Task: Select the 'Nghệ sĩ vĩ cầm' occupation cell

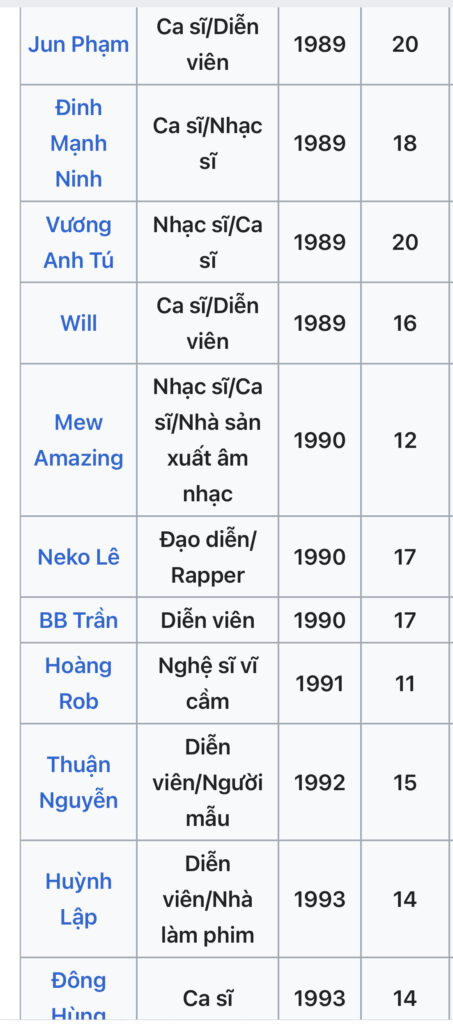Action: (208, 683)
